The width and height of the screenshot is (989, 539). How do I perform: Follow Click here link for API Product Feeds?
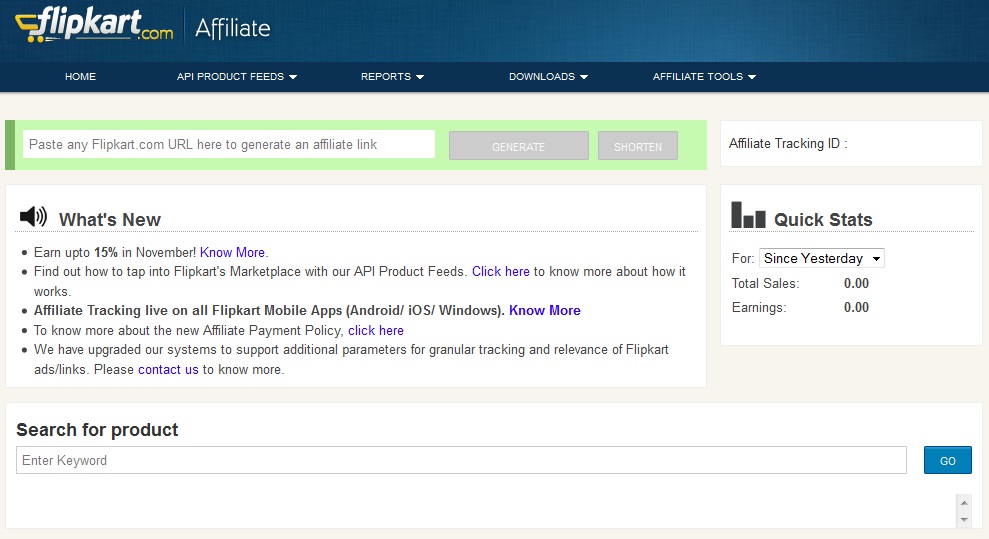[x=501, y=272]
